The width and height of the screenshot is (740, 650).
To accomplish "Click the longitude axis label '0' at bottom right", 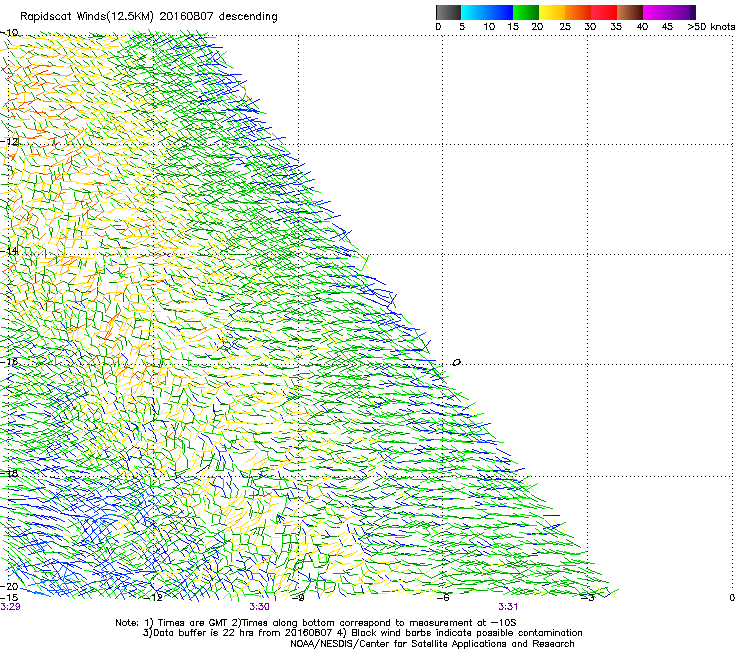I will coord(732,598).
